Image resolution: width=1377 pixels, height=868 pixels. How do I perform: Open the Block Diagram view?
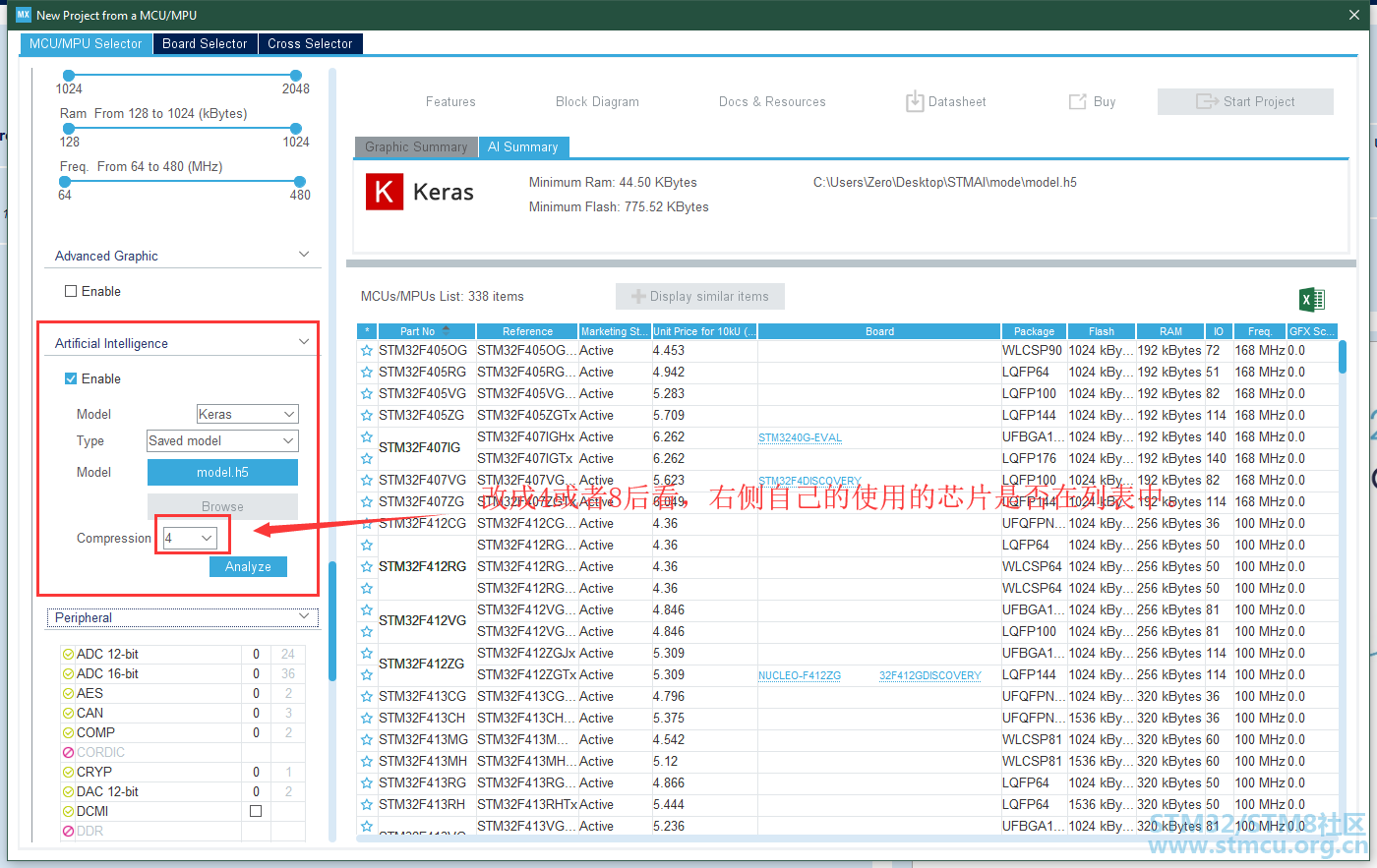[x=597, y=102]
